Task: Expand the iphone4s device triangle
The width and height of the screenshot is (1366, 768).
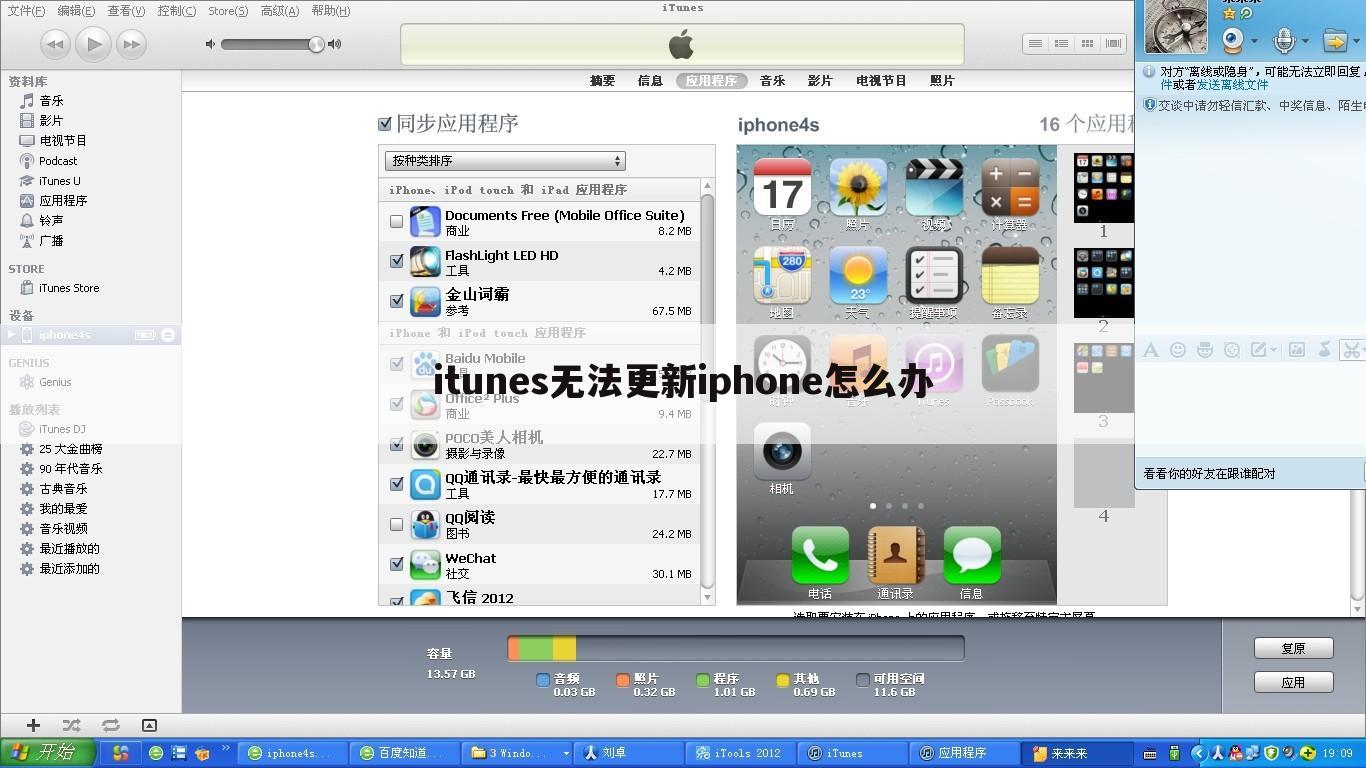Action: click(11, 335)
